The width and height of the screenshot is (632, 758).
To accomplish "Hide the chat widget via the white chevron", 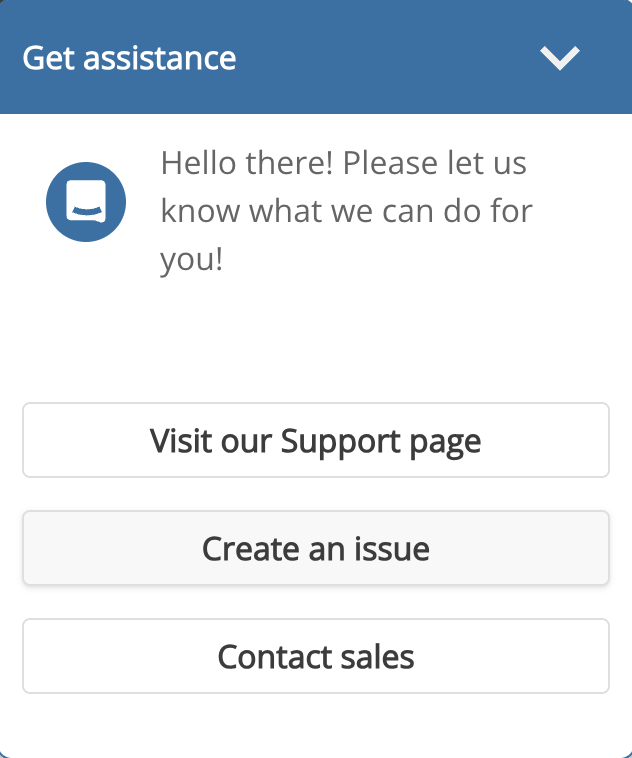I will (x=559, y=58).
